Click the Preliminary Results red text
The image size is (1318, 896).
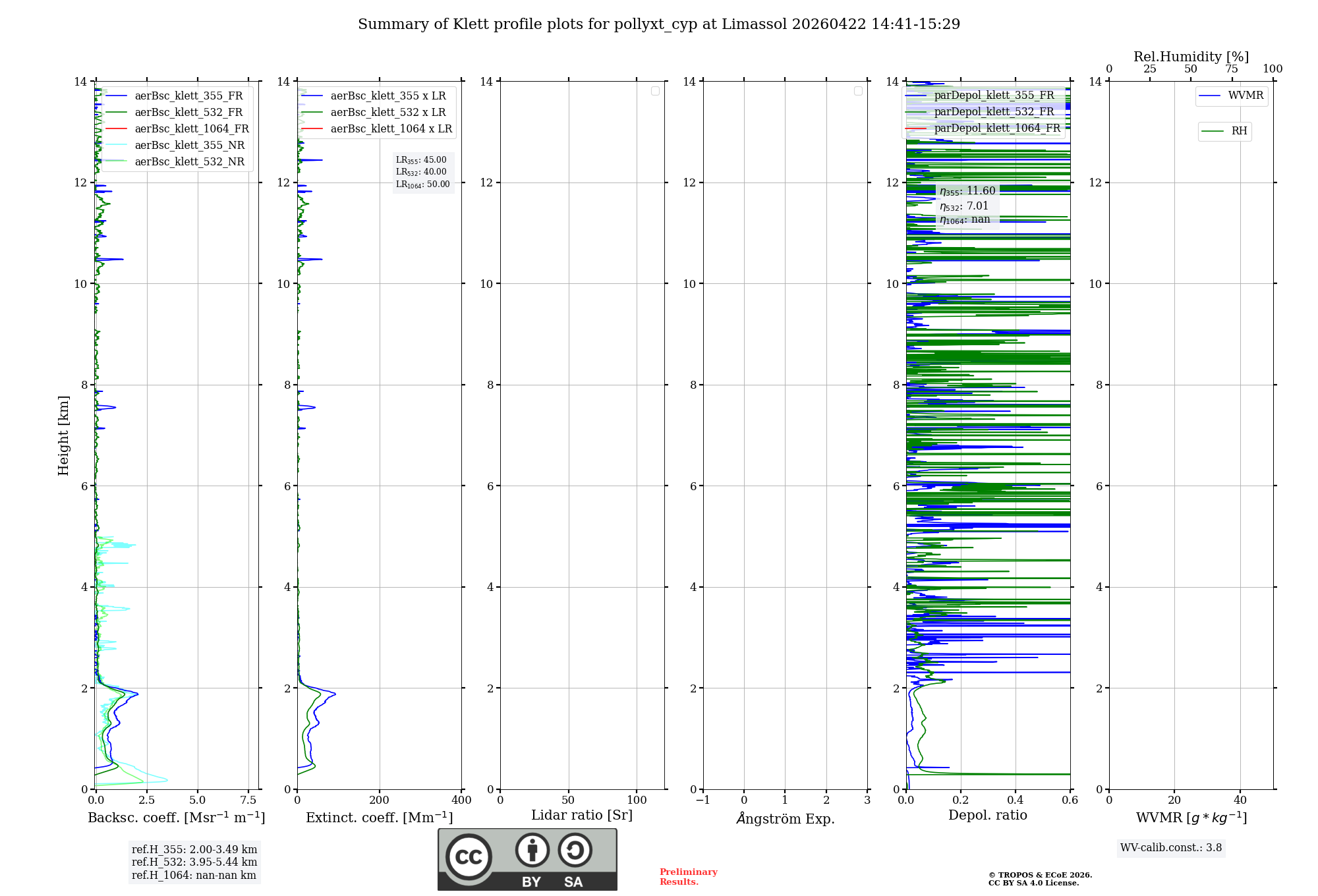click(688, 876)
